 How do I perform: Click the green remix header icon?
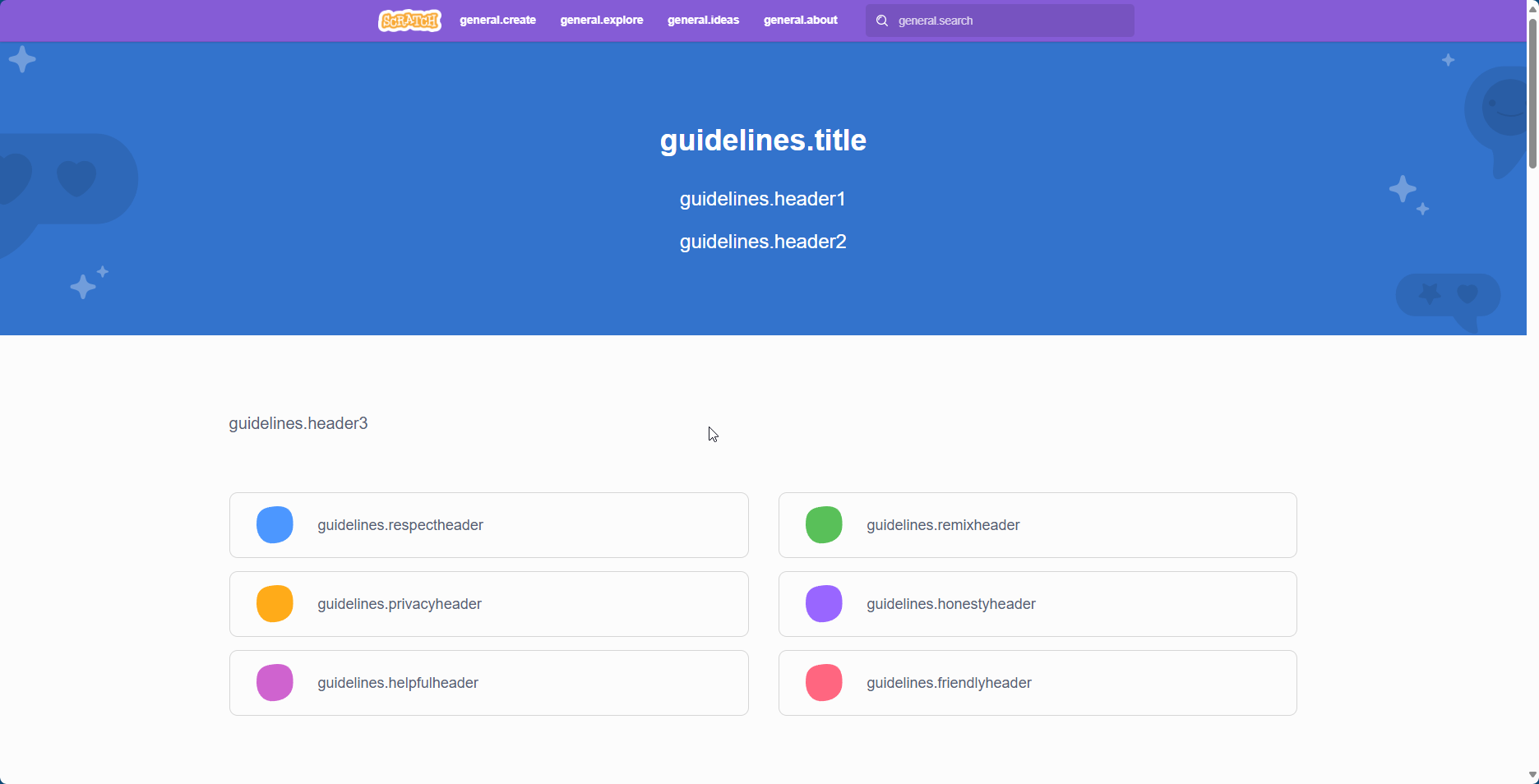[824, 525]
